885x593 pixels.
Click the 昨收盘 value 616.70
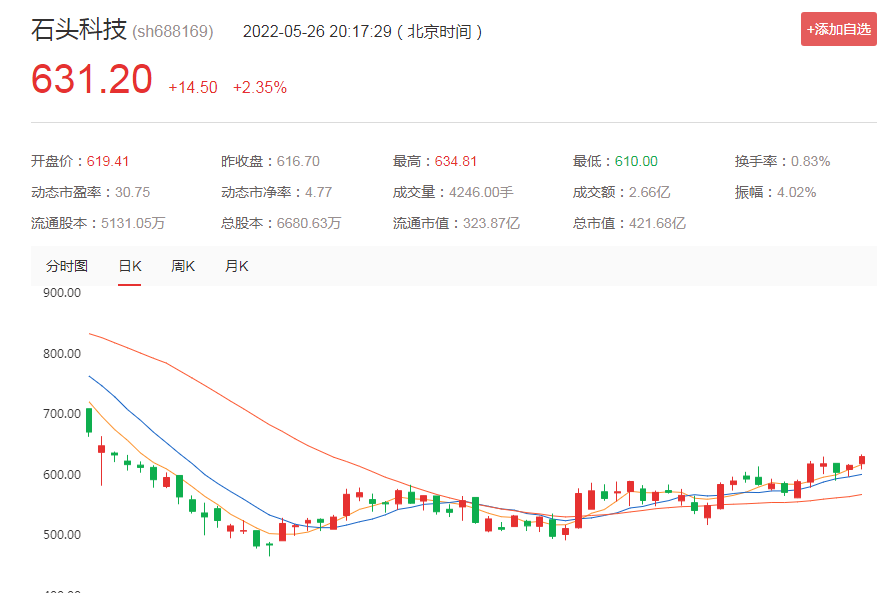[x=298, y=161]
